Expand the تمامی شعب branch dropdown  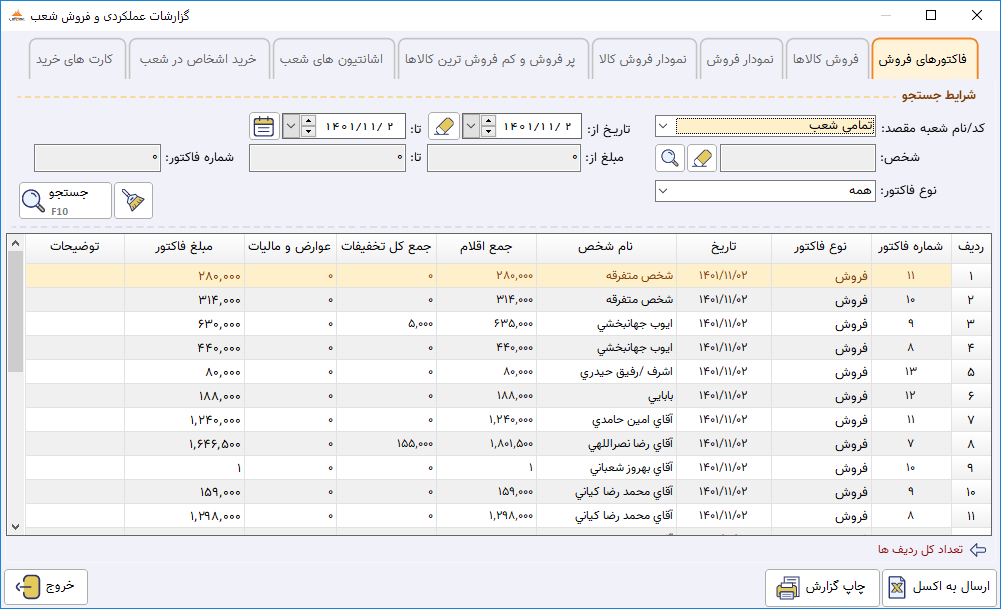tap(663, 126)
